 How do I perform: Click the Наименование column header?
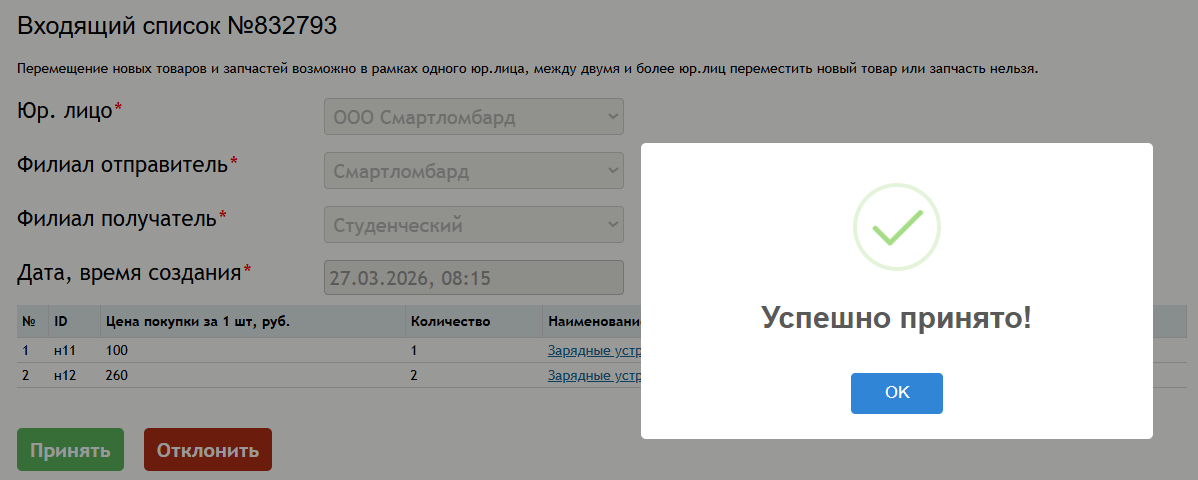tap(594, 322)
